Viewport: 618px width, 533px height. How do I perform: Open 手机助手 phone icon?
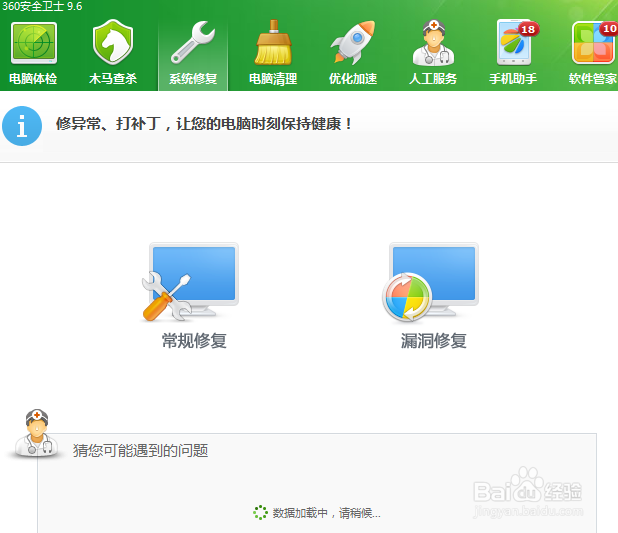tap(514, 42)
